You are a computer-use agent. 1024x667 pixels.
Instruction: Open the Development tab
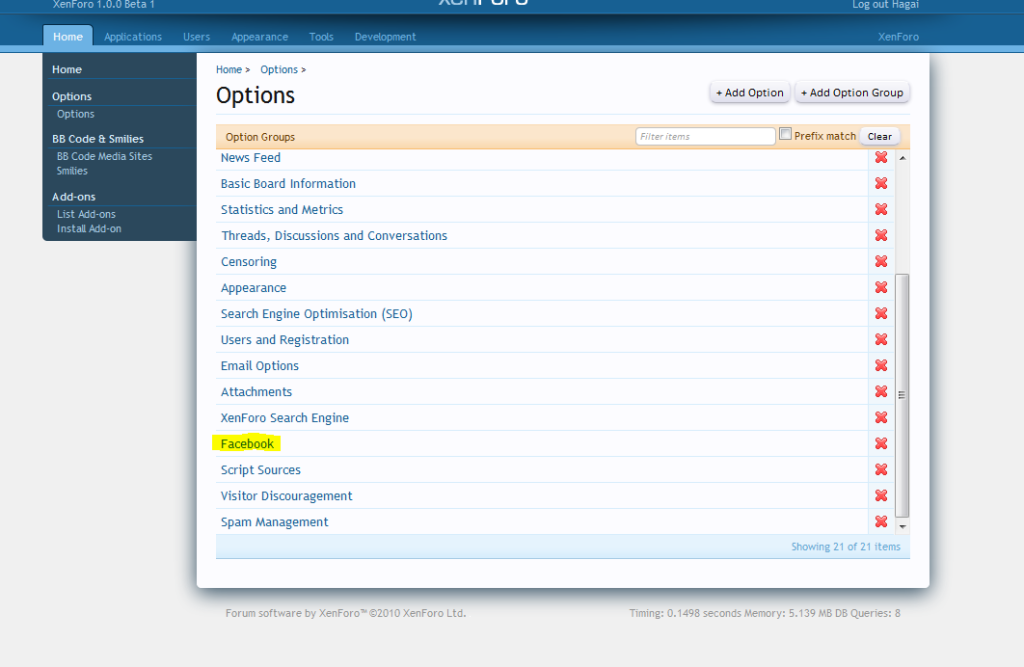385,37
